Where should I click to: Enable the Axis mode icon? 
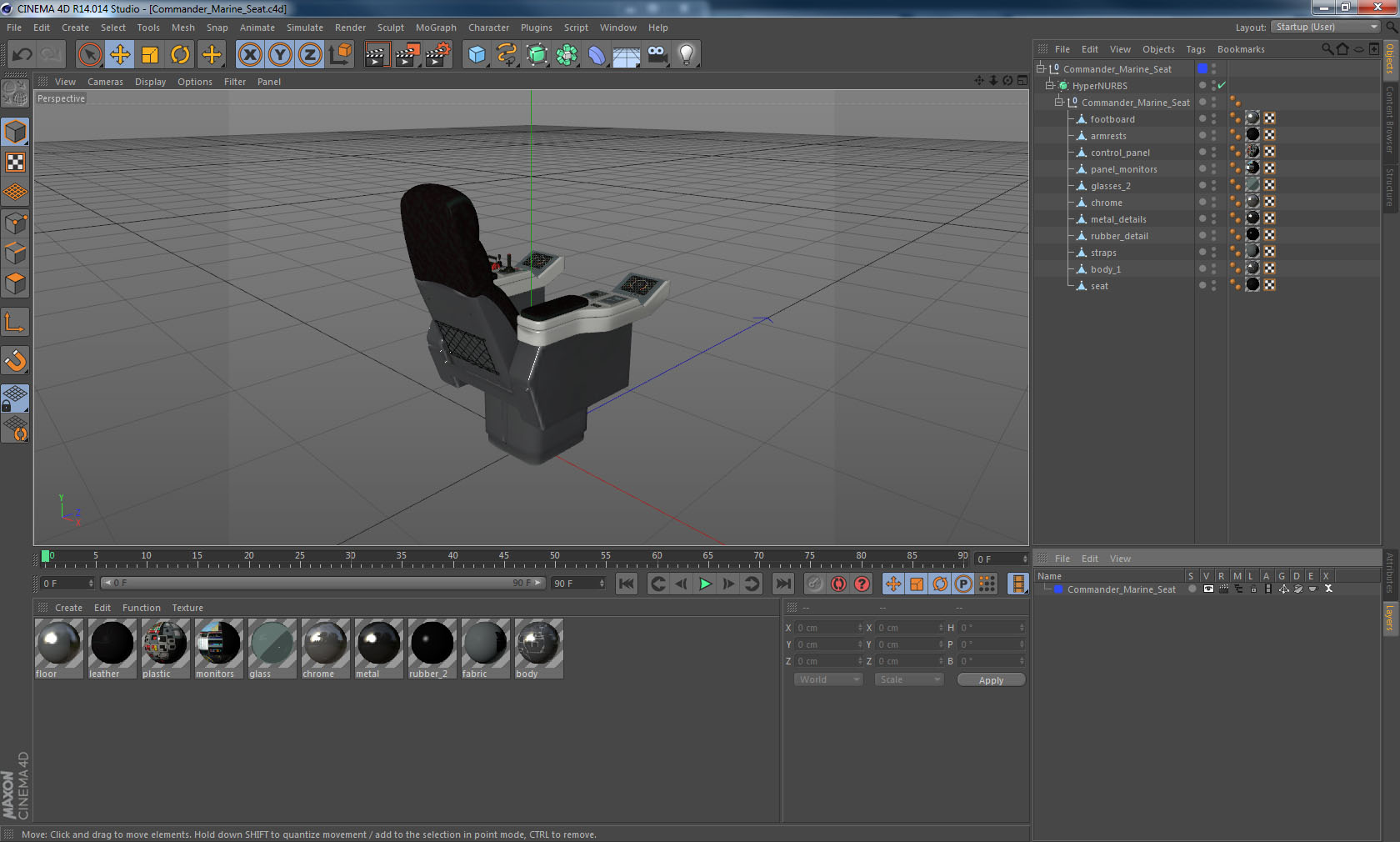[16, 322]
